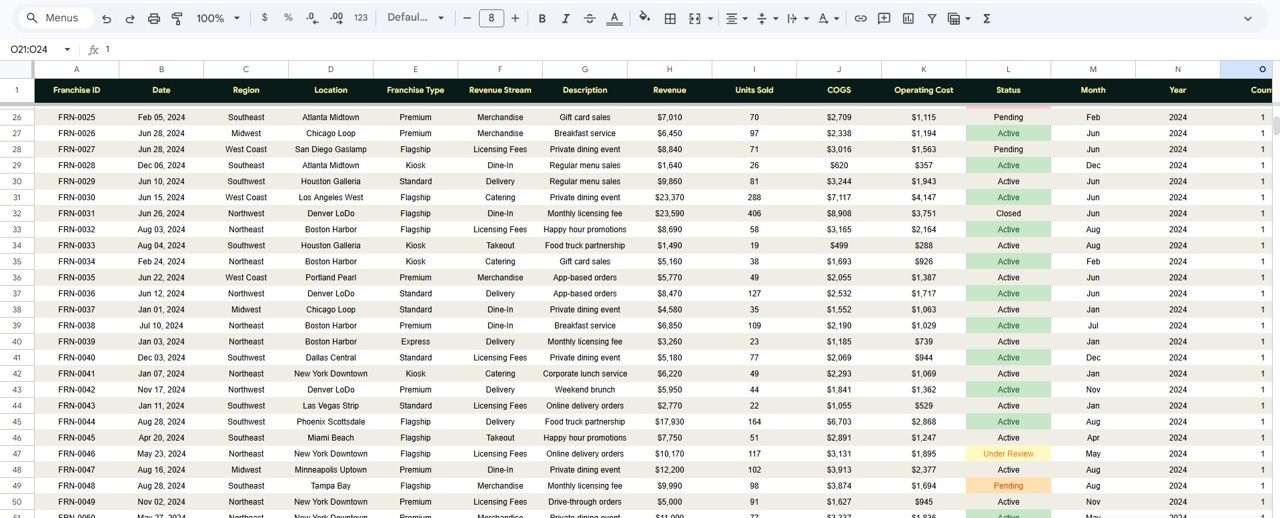
Task: Decrease decimal places icon
Action: click(x=312, y=18)
